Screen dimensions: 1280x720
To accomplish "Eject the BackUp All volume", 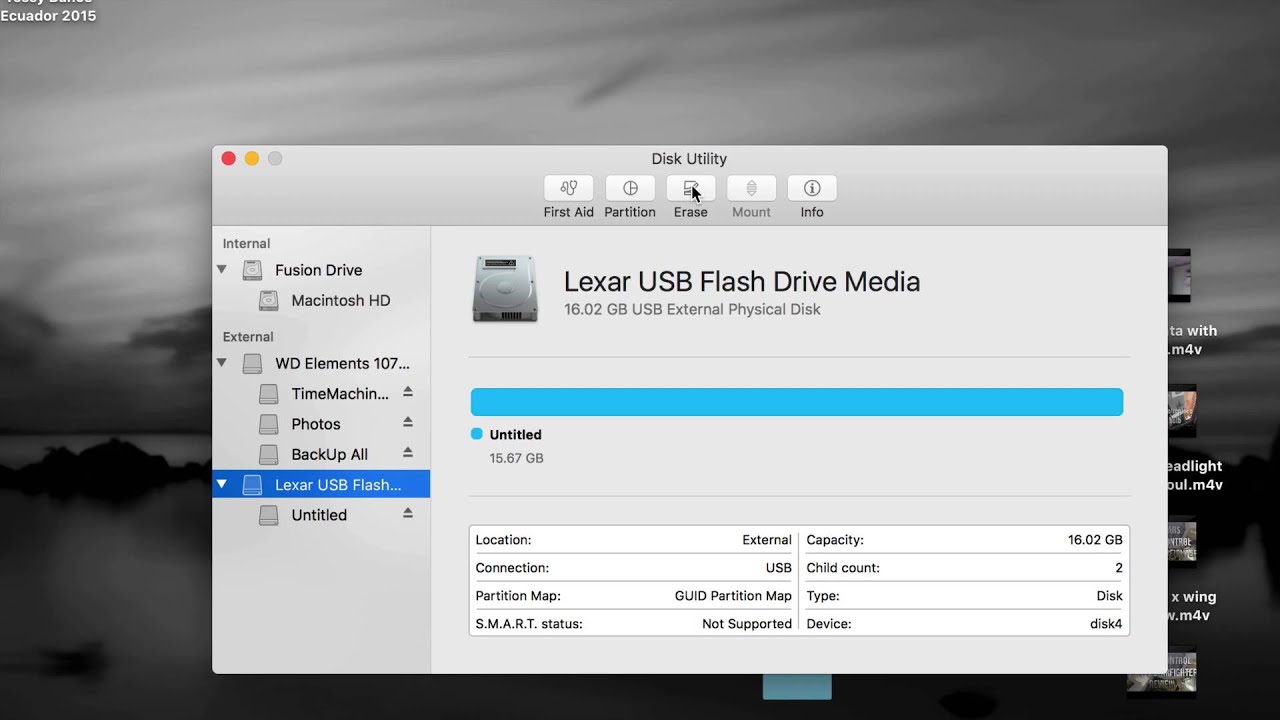I will 408,452.
